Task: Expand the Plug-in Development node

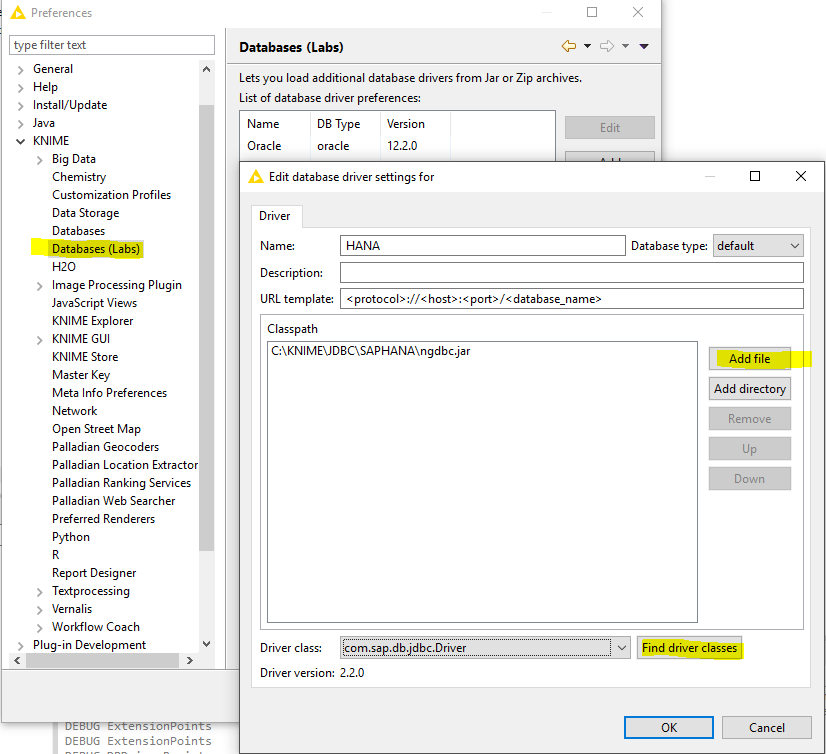Action: click(21, 646)
